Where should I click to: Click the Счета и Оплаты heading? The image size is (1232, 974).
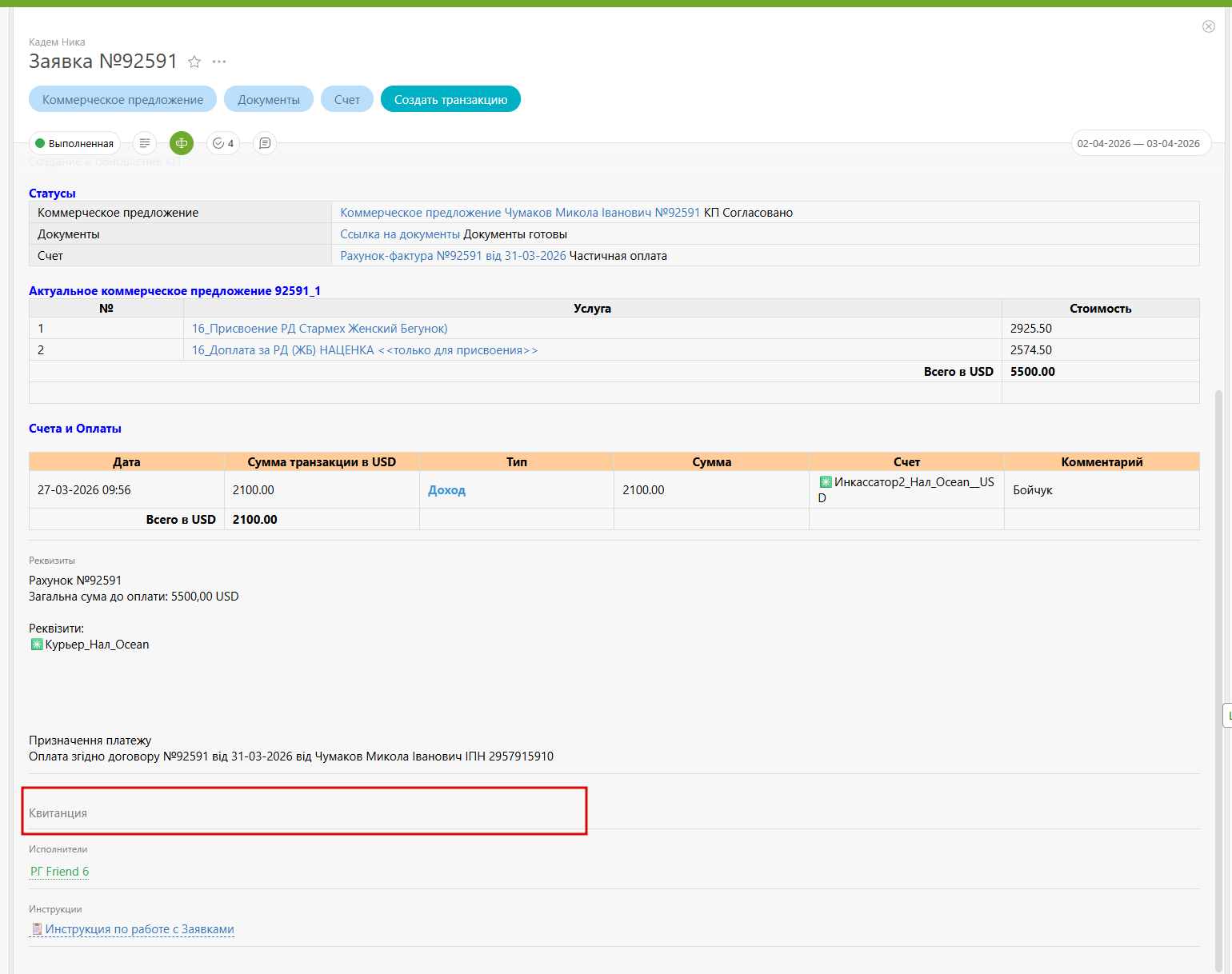click(75, 429)
